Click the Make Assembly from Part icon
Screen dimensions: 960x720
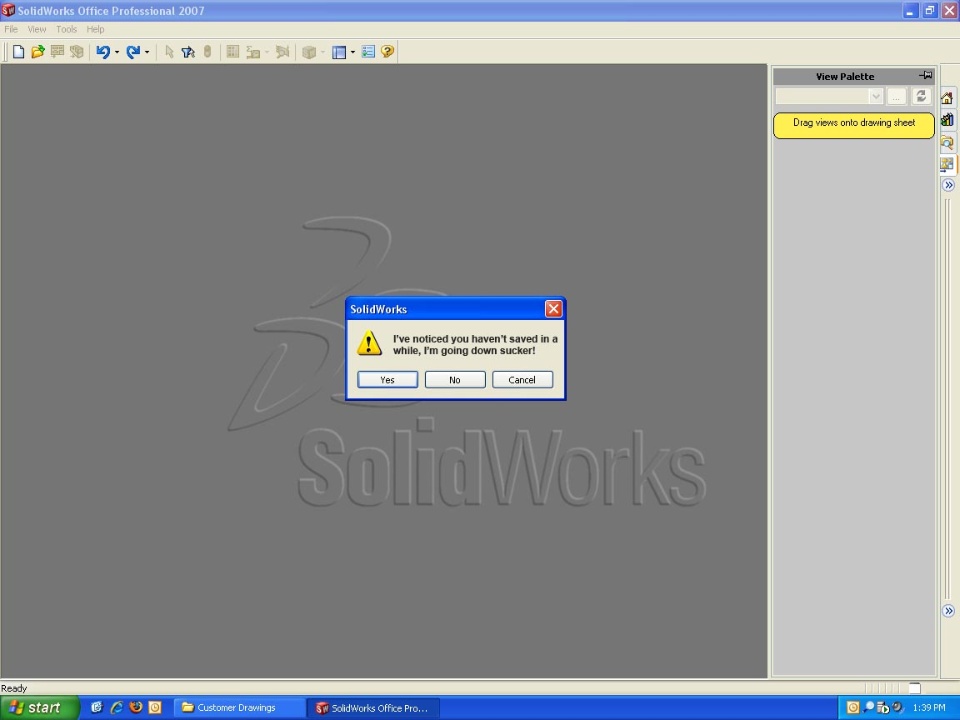point(77,52)
